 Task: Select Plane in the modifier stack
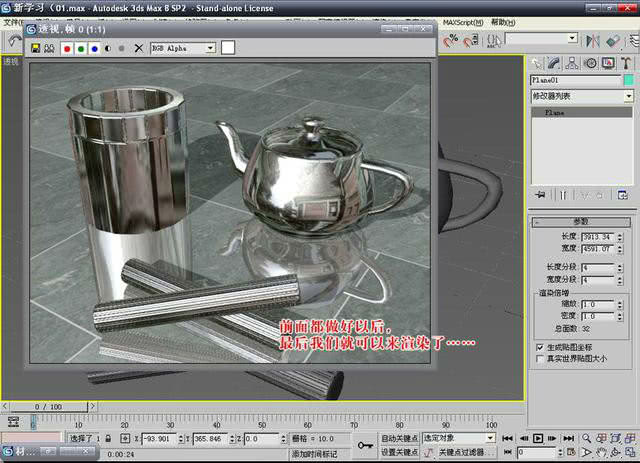[582, 112]
